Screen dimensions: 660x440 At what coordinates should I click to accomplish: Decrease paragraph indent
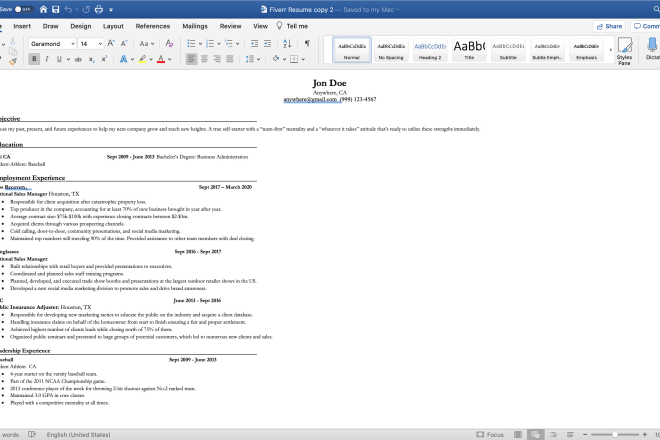coord(254,43)
